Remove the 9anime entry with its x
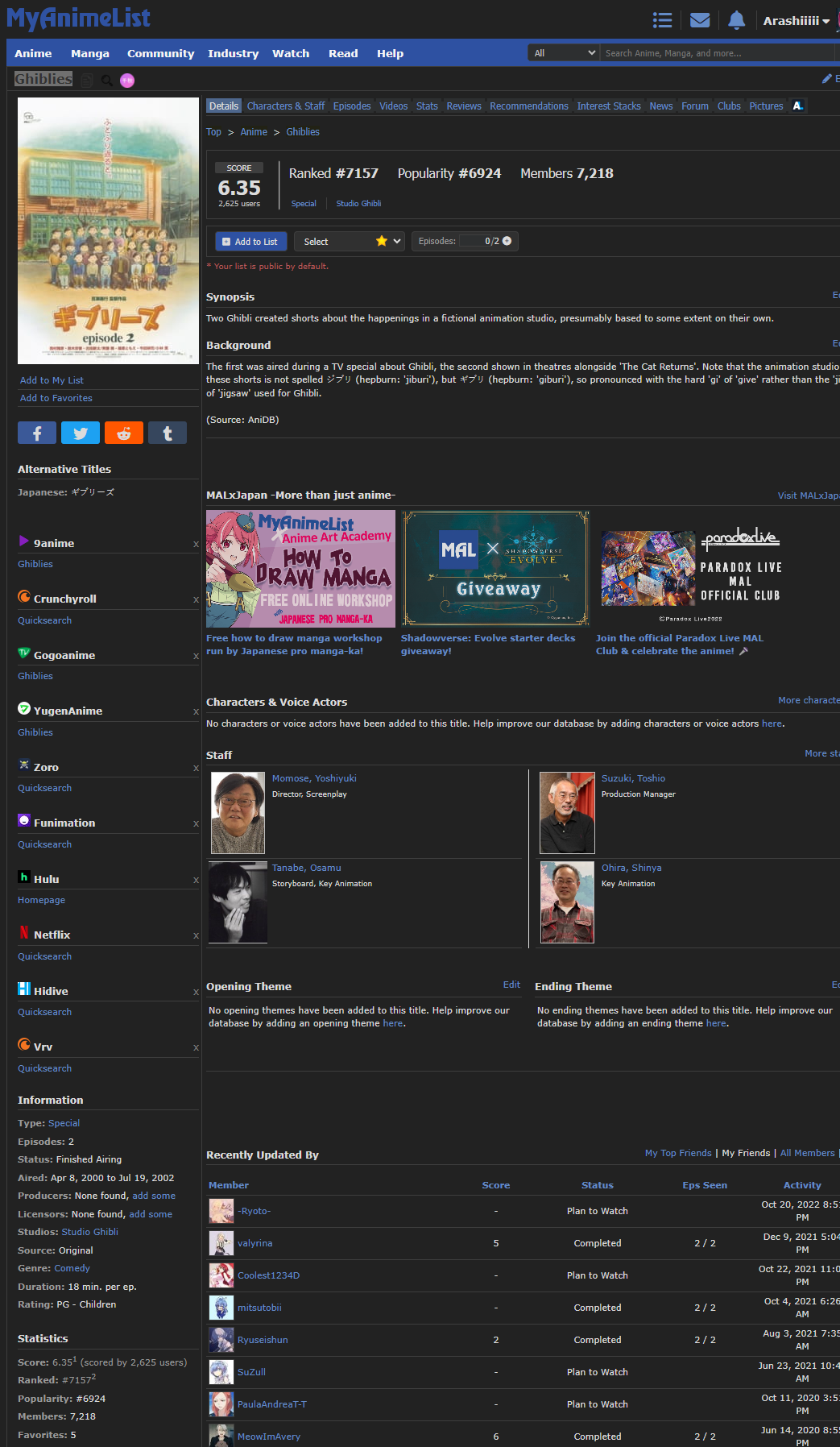Screen dimensions: 840x1447 [x=196, y=544]
